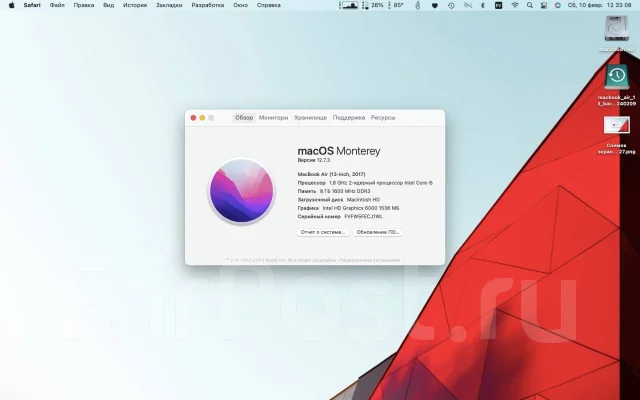This screenshot has height=400, width=640.
Task: Switch to the Ресурсы tab
Action: [383, 118]
